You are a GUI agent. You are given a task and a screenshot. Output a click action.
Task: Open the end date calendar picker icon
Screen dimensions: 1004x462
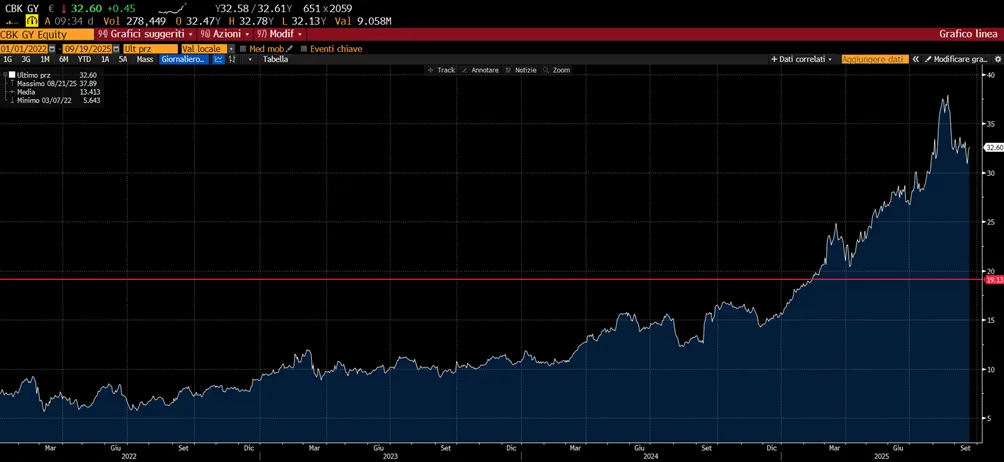116,49
